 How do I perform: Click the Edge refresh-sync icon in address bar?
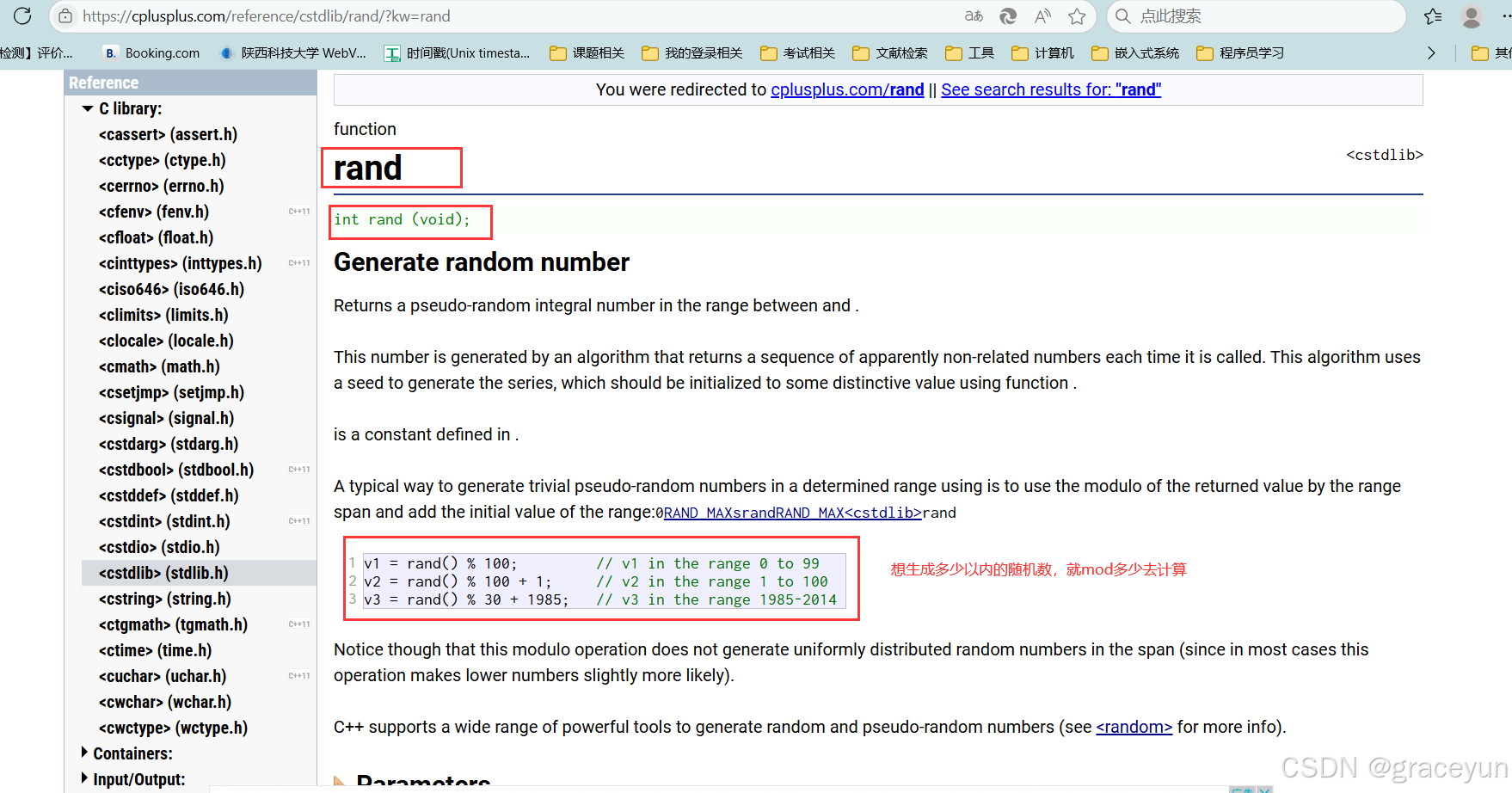1008,16
